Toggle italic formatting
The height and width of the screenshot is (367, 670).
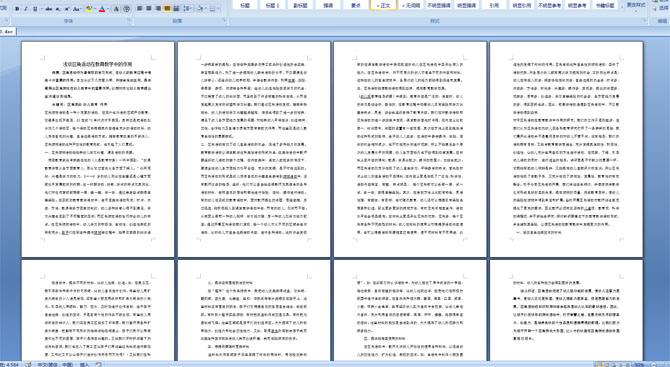[x=26, y=9]
